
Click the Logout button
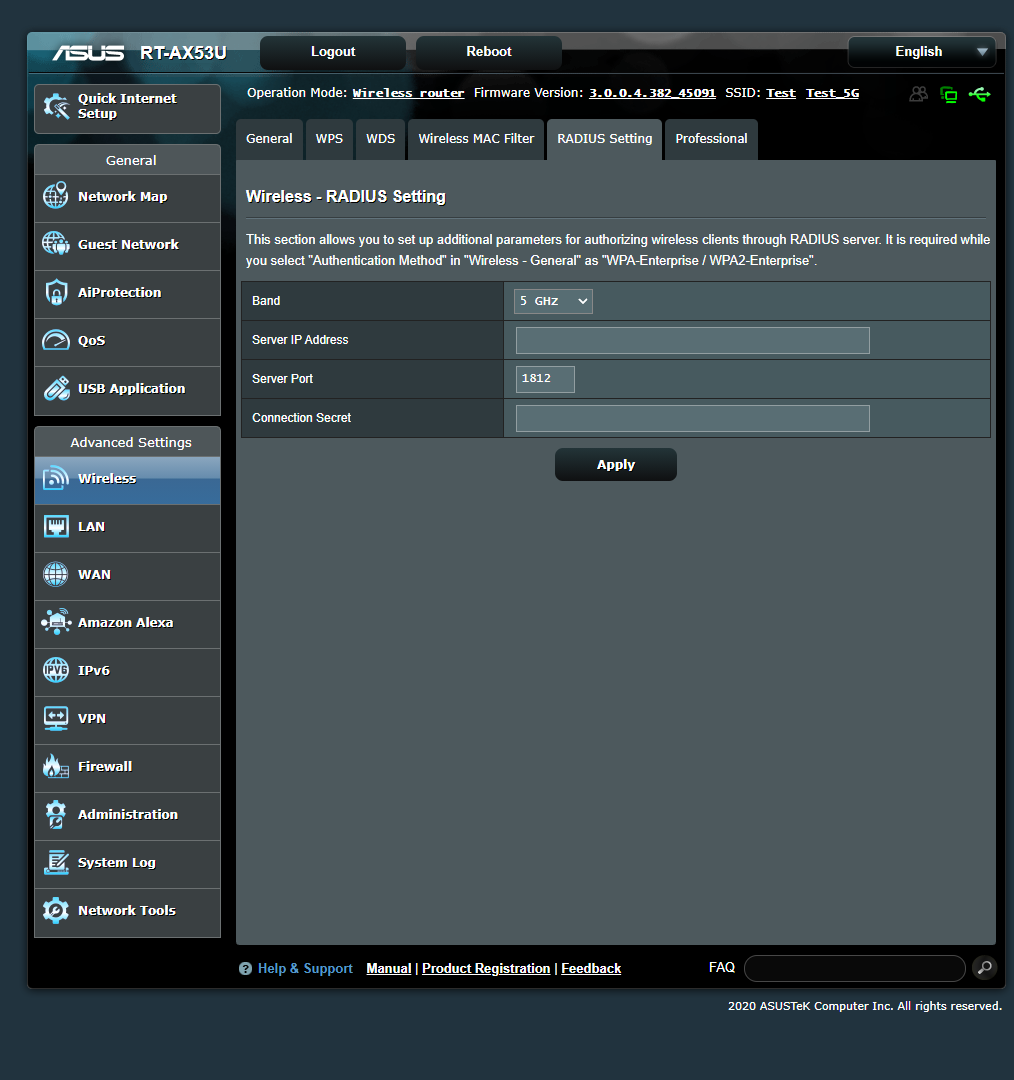pyautogui.click(x=333, y=52)
